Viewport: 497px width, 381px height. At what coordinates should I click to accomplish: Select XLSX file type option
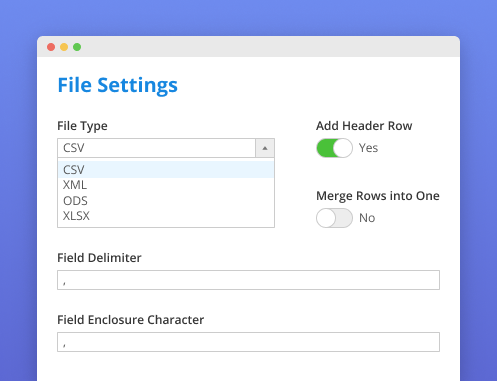(x=166, y=216)
